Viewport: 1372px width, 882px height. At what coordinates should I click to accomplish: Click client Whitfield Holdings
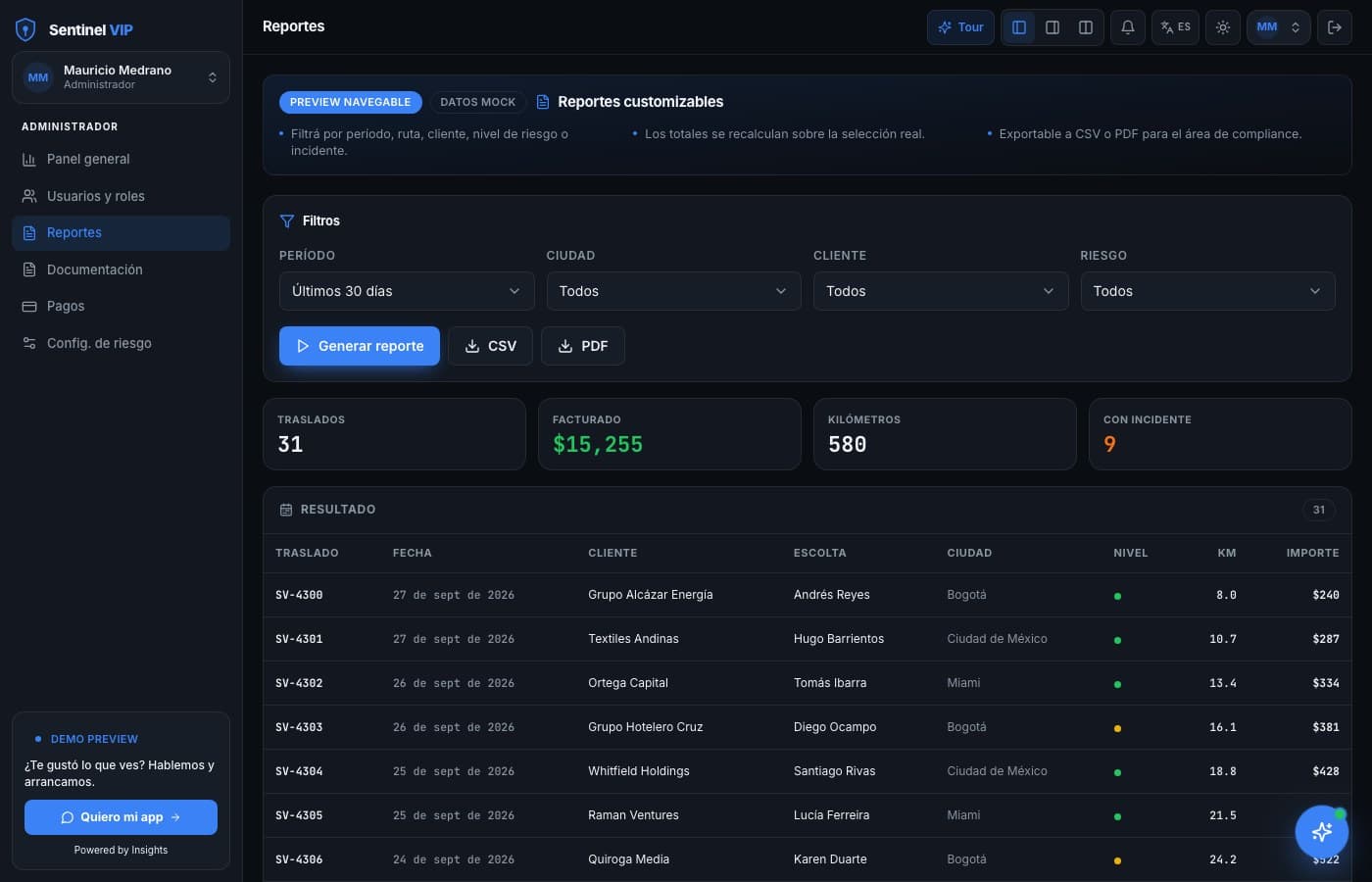(x=639, y=771)
